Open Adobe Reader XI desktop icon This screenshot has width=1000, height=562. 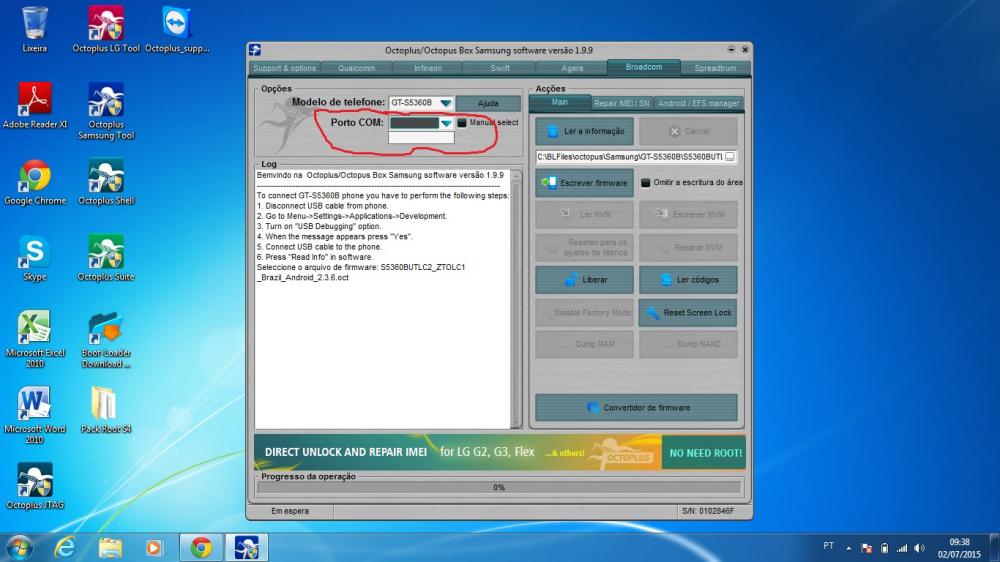point(34,105)
